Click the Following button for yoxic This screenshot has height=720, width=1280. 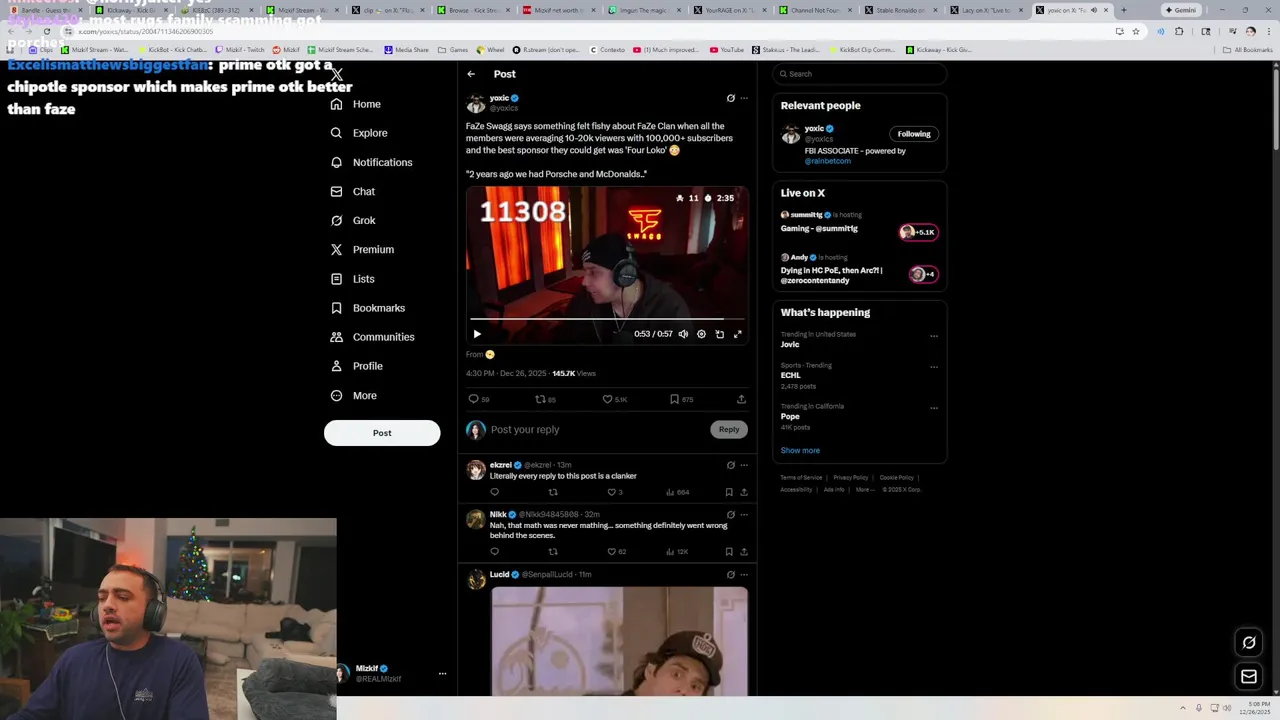pos(914,134)
